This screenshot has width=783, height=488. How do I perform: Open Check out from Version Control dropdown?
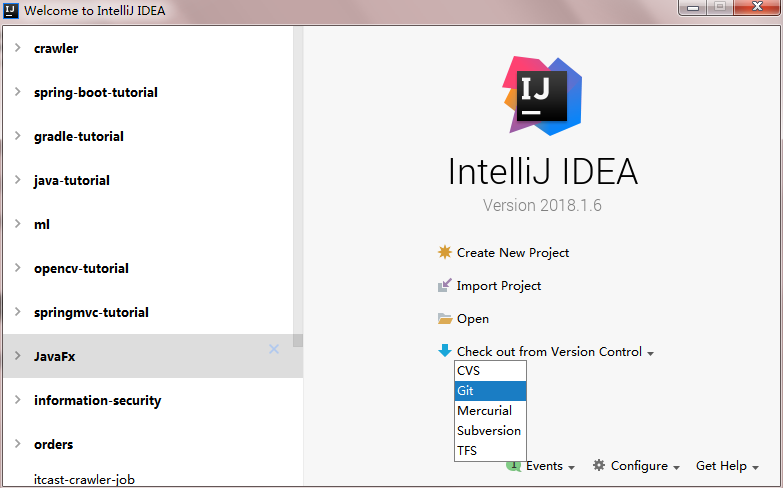pos(555,352)
